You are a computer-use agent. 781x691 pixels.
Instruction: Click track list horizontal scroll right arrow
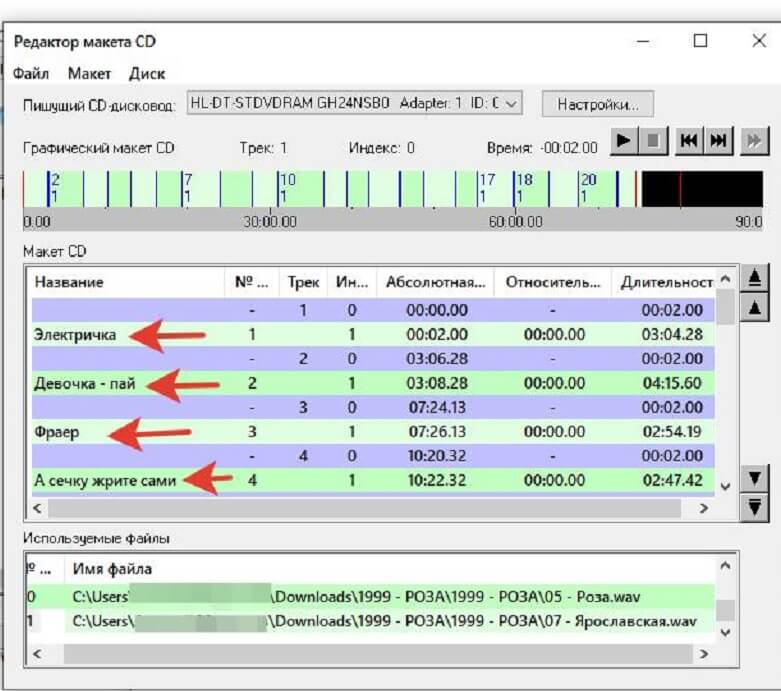703,508
